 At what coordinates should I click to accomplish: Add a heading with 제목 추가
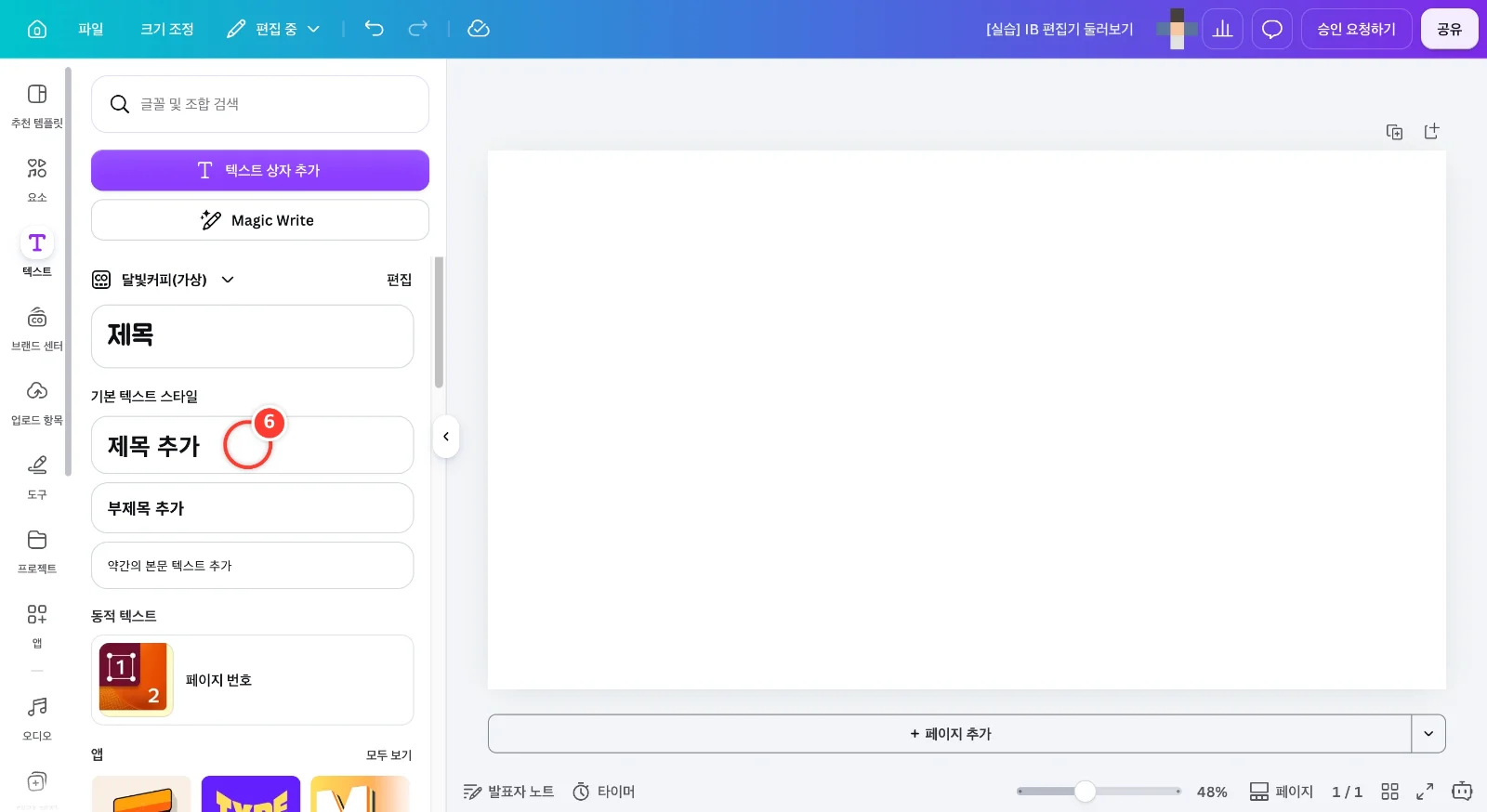252,445
